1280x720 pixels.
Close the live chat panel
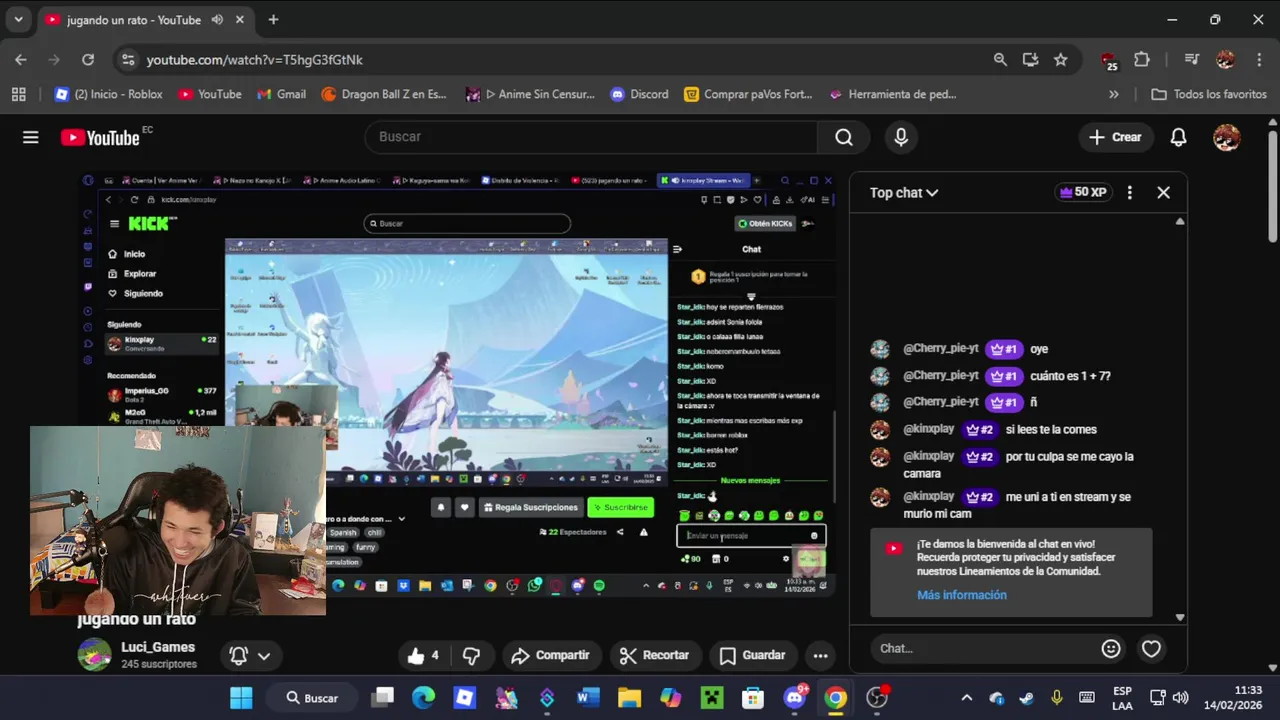click(1163, 192)
